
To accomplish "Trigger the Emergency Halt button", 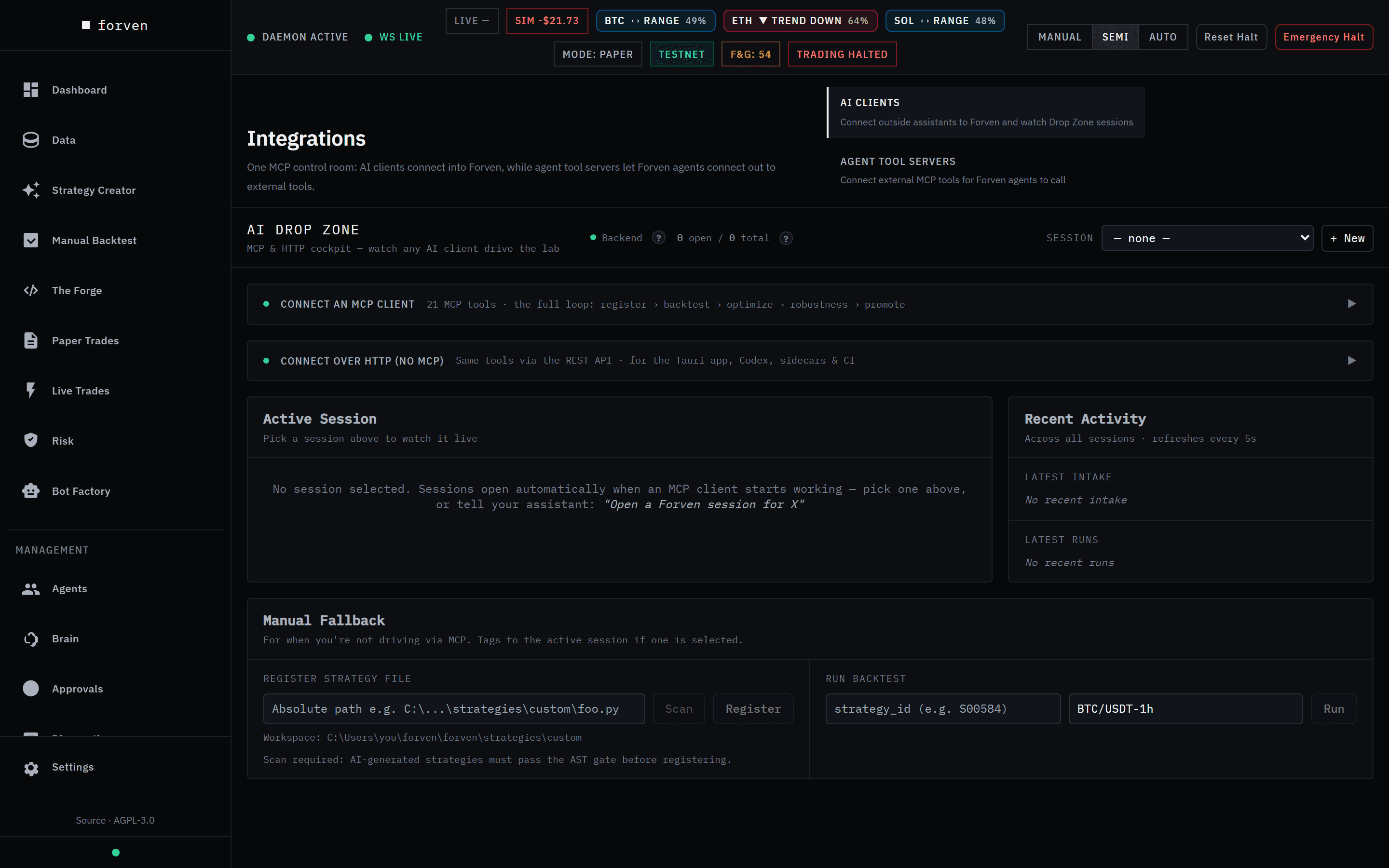I will 1323,37.
